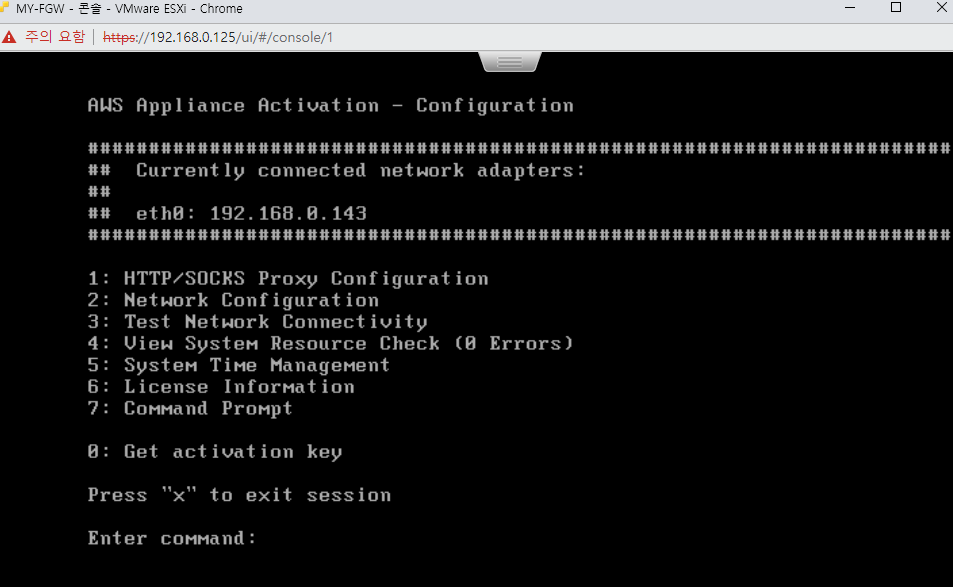Click the 'Enter command:' prompt
953x587 pixels.
tap(172, 538)
